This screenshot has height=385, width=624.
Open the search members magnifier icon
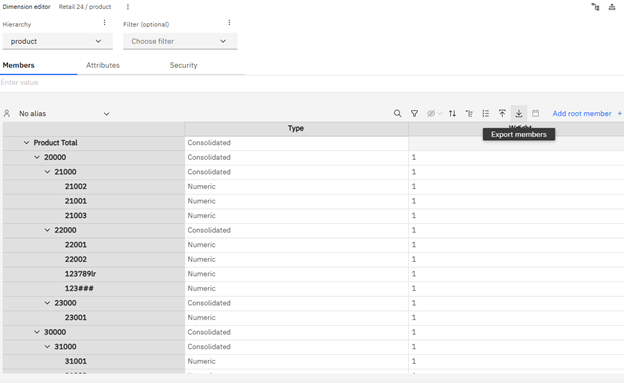pos(397,113)
